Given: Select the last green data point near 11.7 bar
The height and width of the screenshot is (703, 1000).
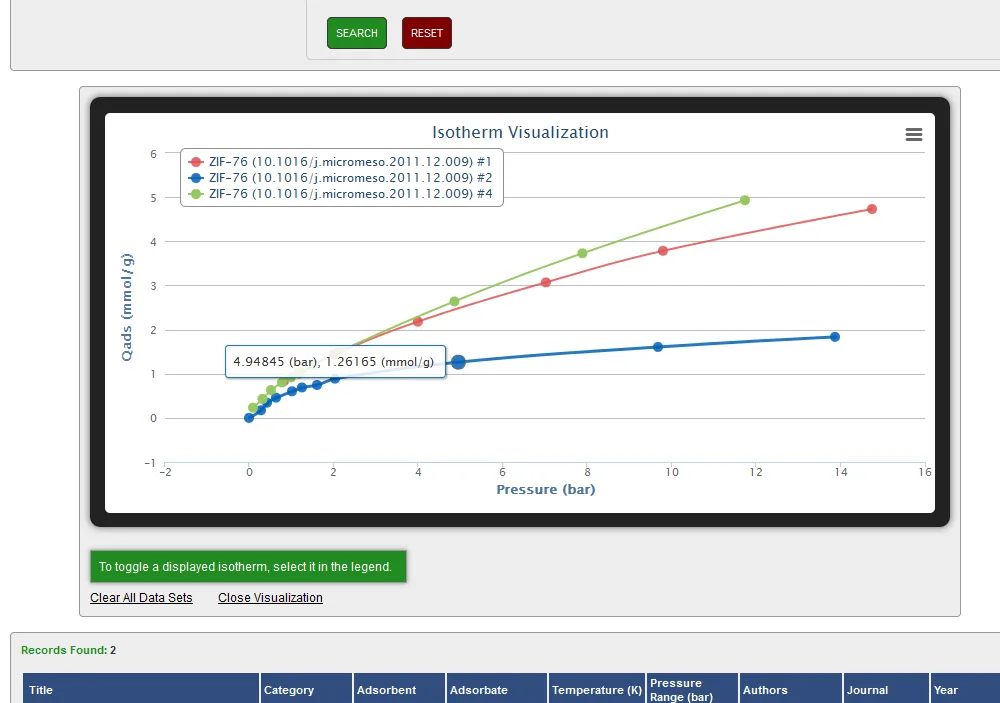Looking at the screenshot, I should pos(745,200).
